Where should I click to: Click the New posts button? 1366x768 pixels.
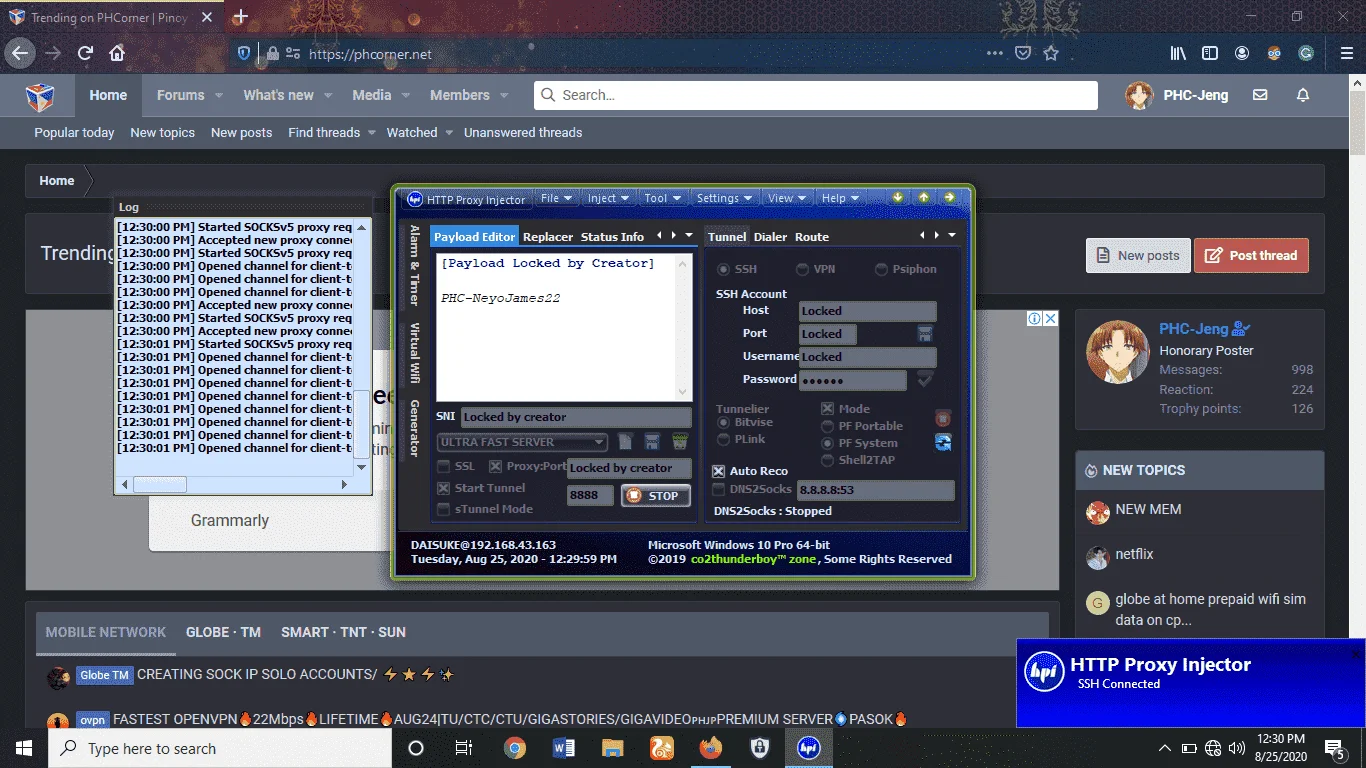(1138, 255)
